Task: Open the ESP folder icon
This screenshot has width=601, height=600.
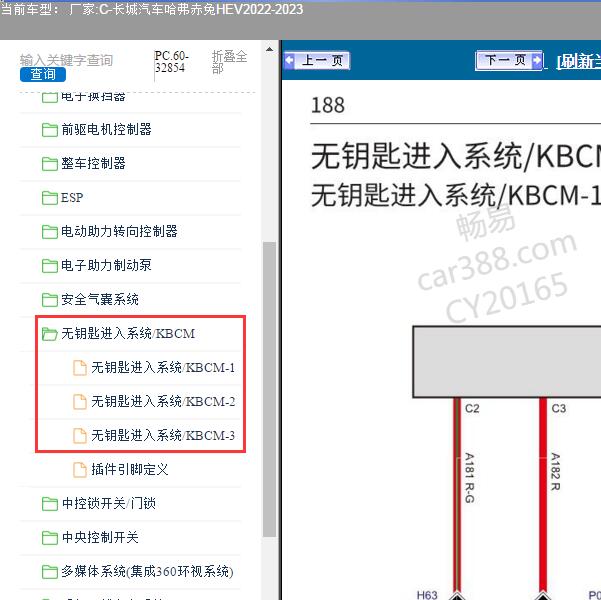Action: pos(49,198)
